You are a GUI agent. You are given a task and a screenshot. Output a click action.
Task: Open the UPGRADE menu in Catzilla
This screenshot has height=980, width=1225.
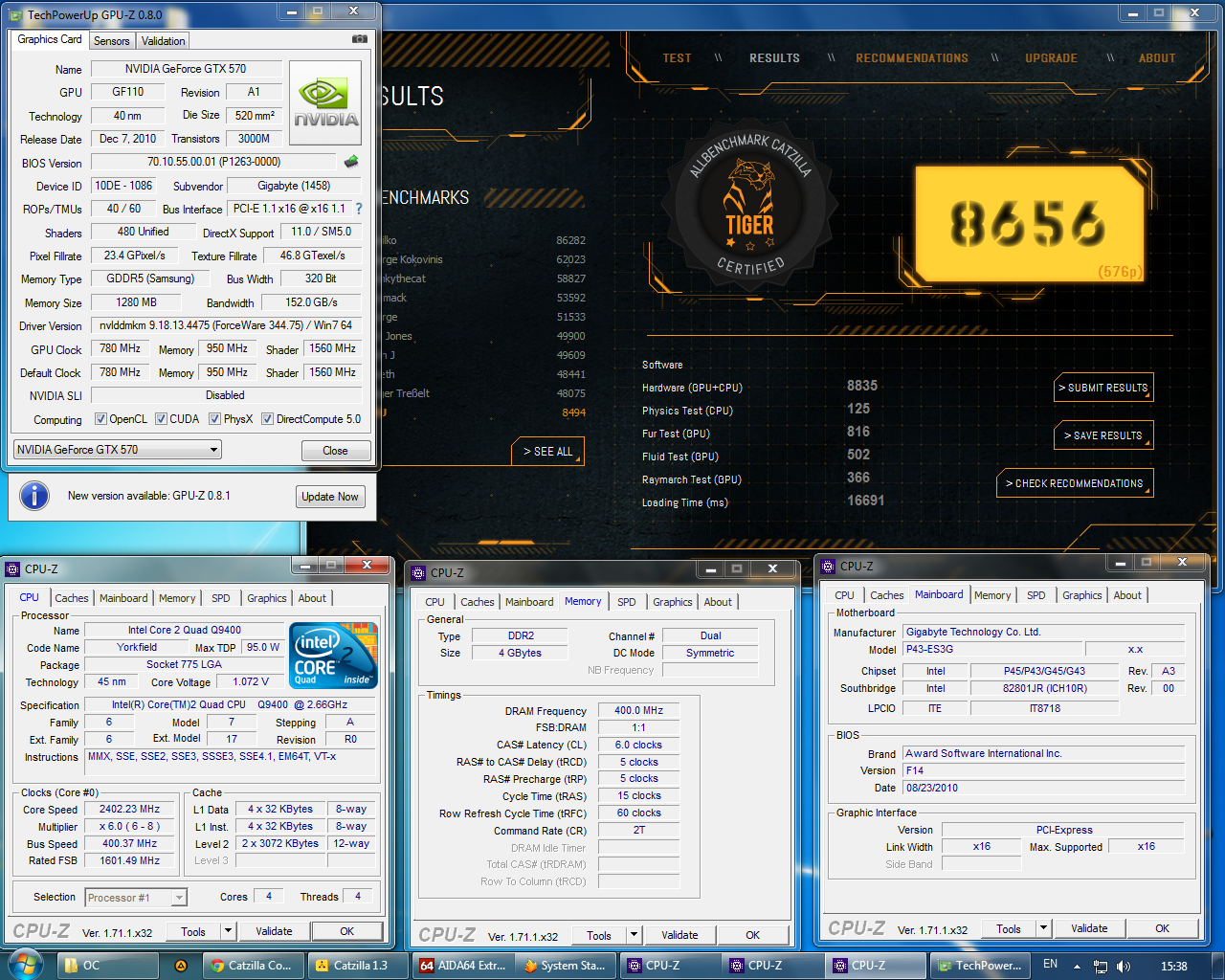pyautogui.click(x=1051, y=58)
